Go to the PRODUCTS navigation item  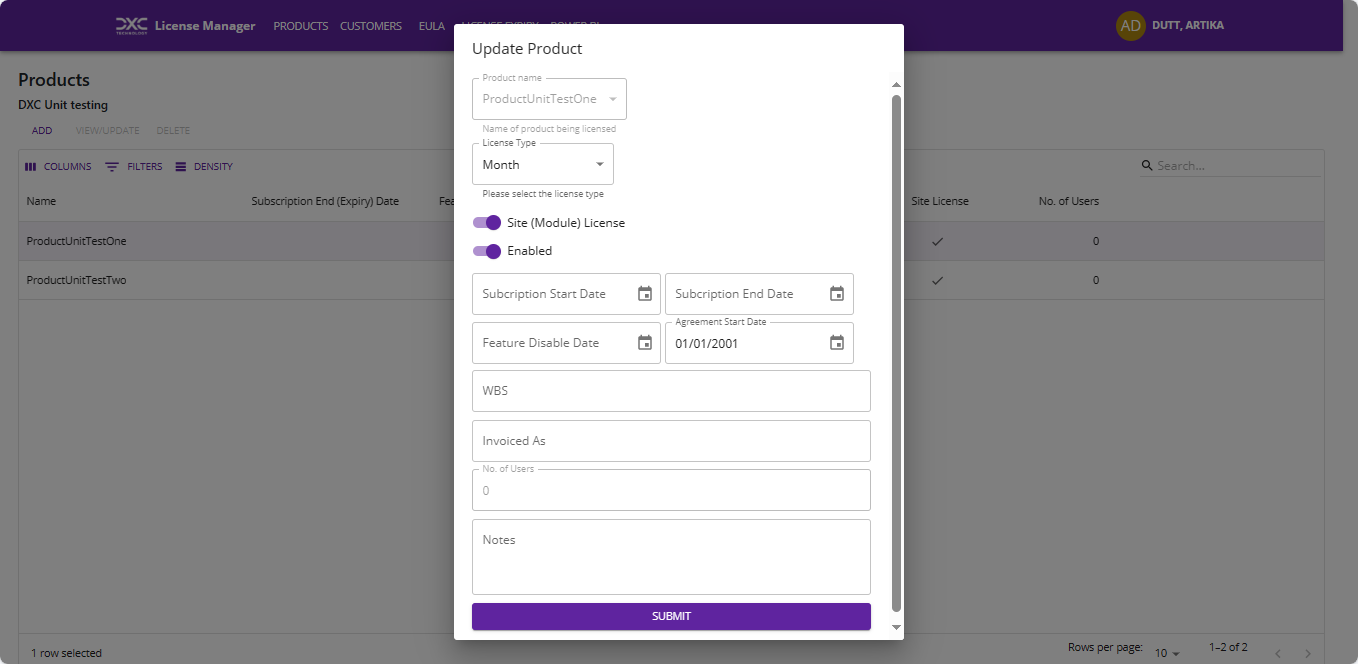point(300,26)
